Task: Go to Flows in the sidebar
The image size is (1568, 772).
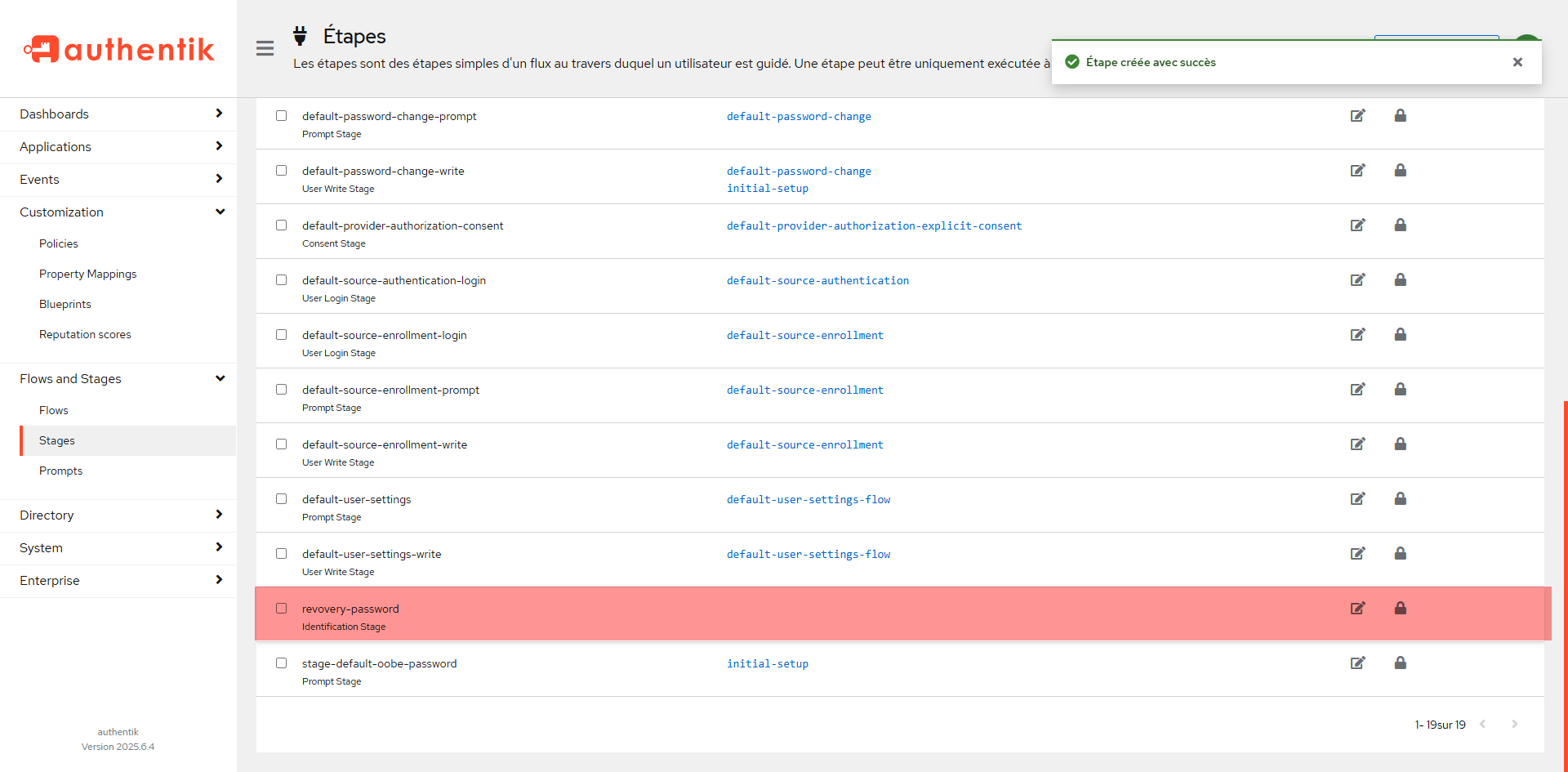Action: (x=54, y=411)
